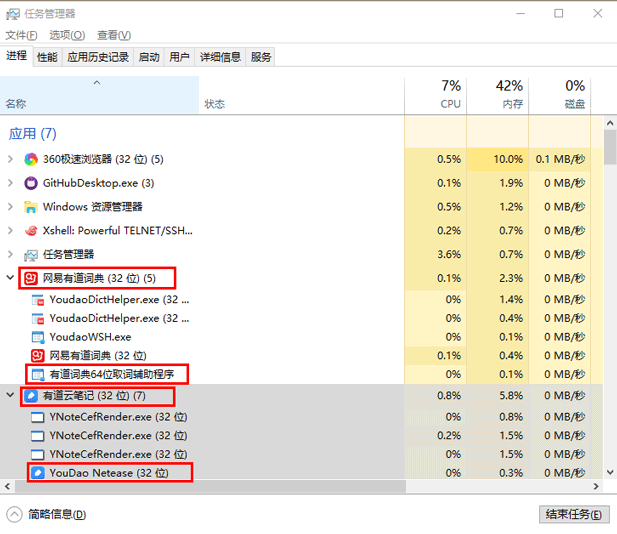617x534 pixels.
Task: Click the 结束任务(E) button
Action: (574, 514)
